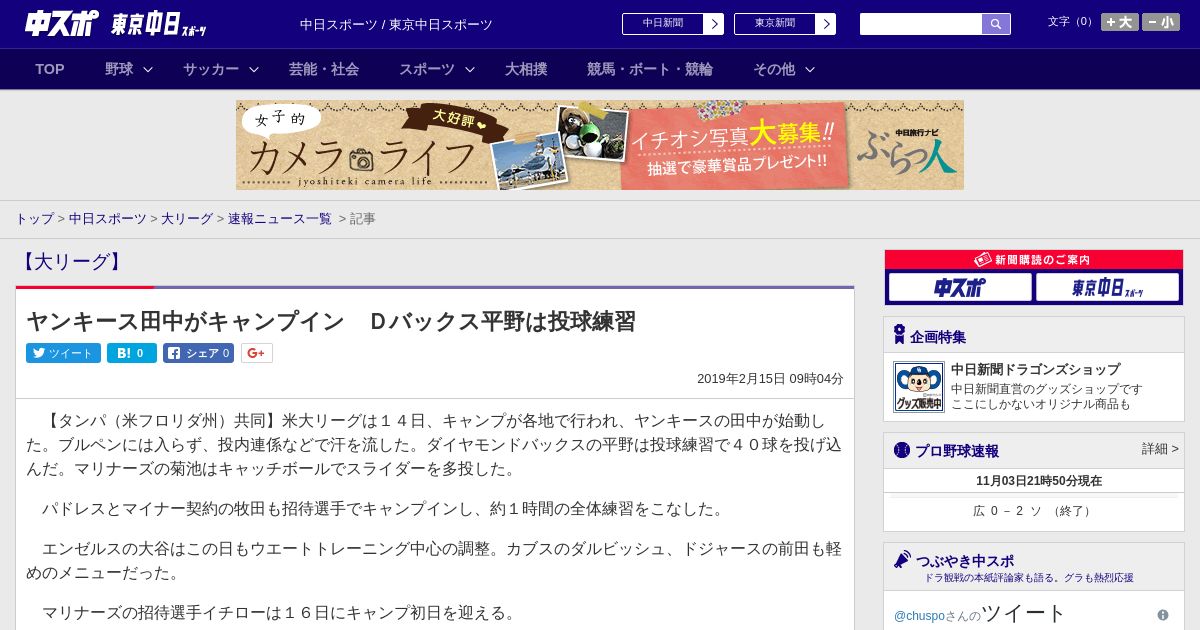Decrease text size with 小 button
The image size is (1200, 630).
(1161, 22)
